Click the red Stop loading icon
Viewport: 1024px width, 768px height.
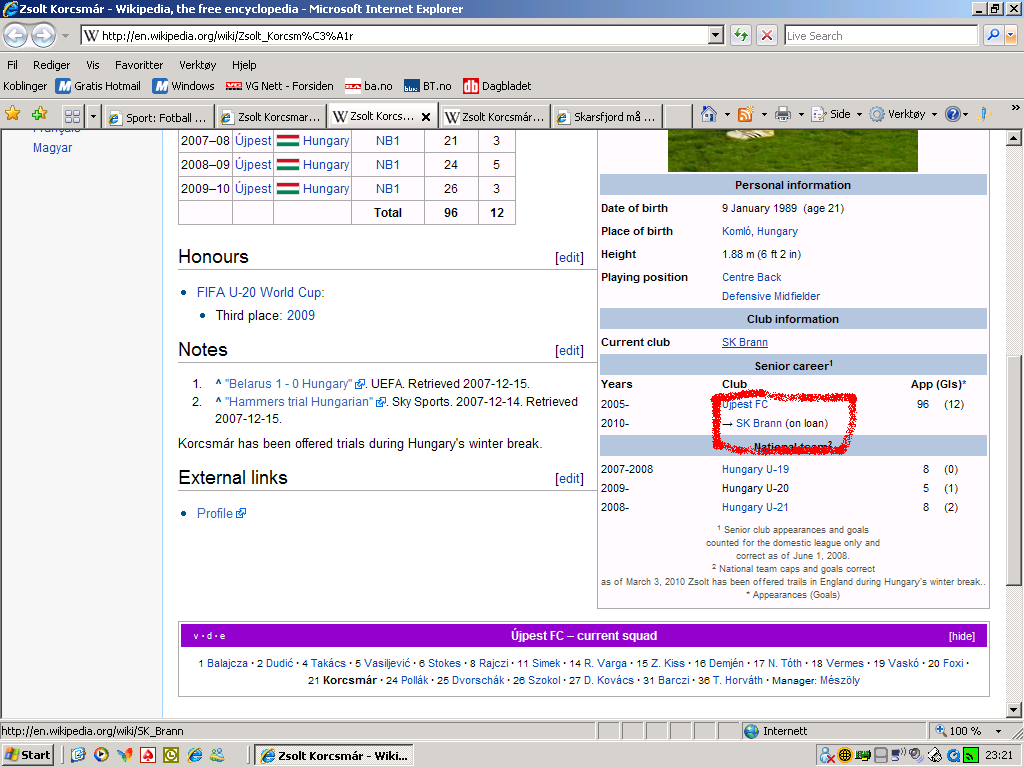[767, 35]
